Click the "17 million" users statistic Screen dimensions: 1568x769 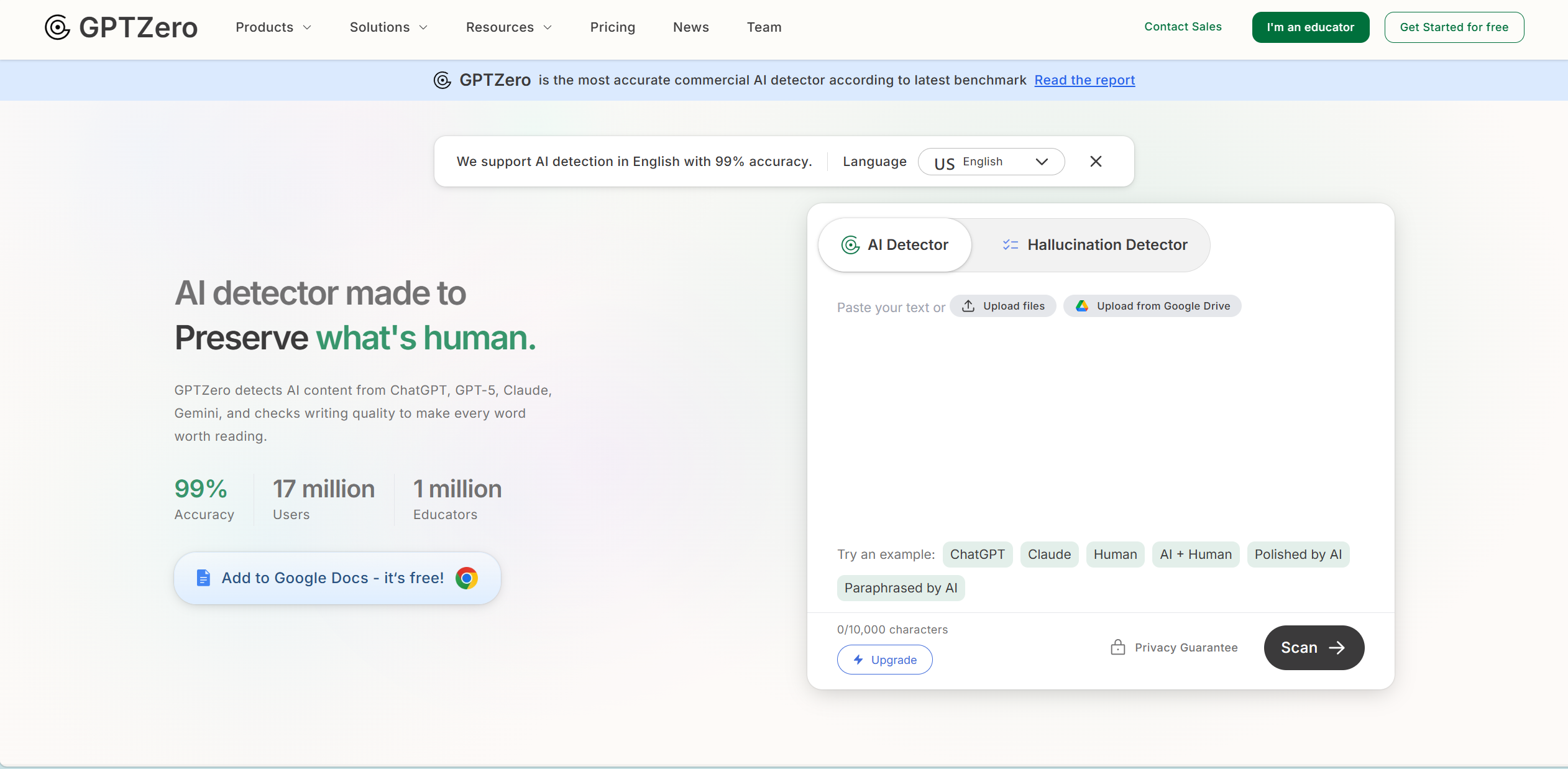324,489
